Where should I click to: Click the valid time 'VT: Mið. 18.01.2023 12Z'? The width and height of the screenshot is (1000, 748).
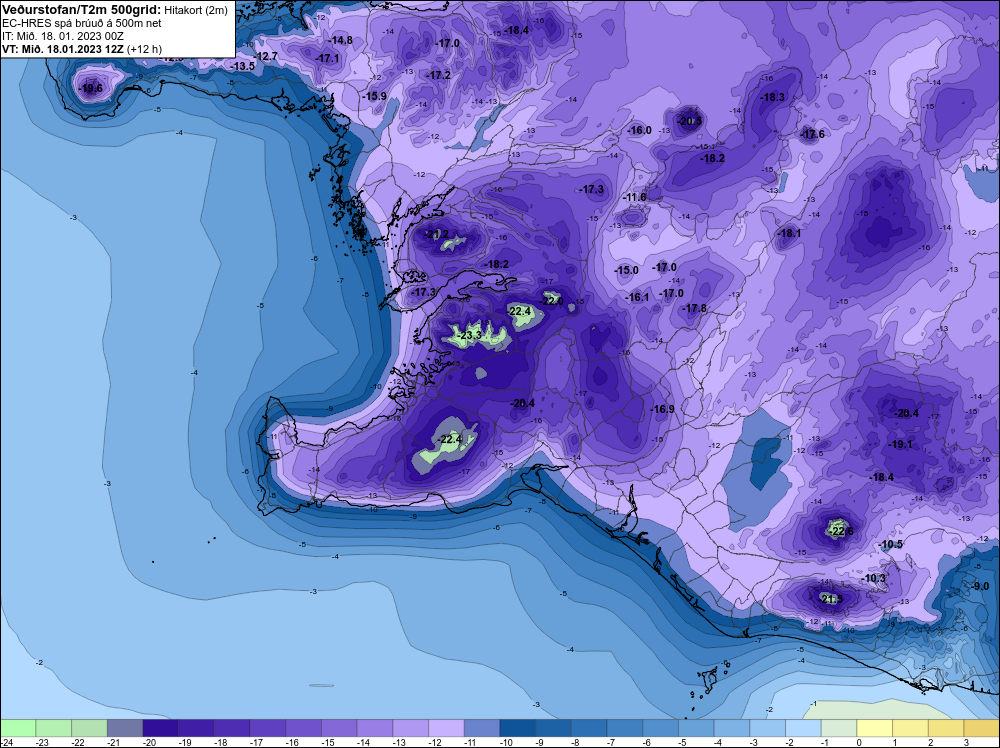click(62, 49)
